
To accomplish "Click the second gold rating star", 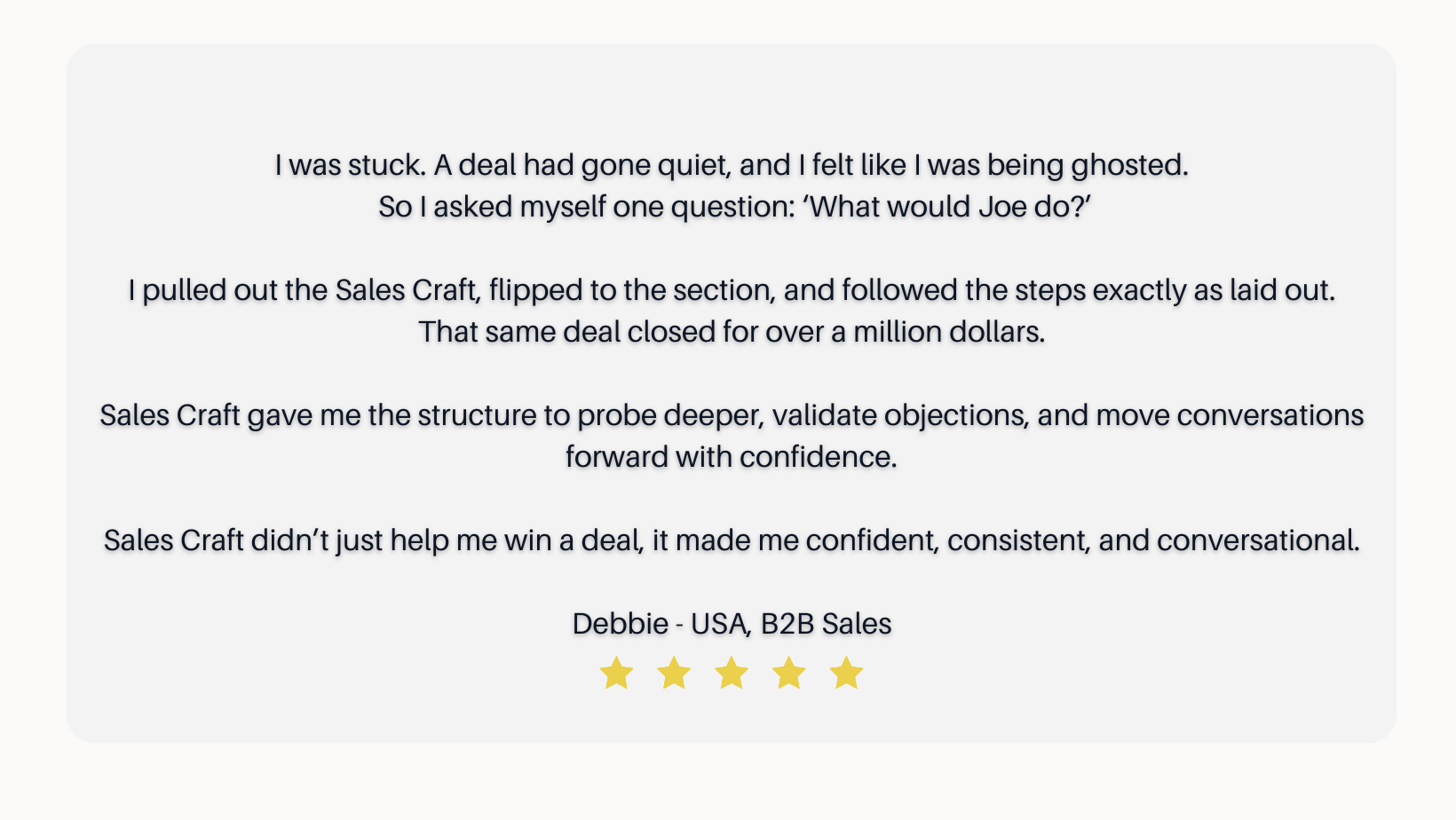I will point(674,674).
